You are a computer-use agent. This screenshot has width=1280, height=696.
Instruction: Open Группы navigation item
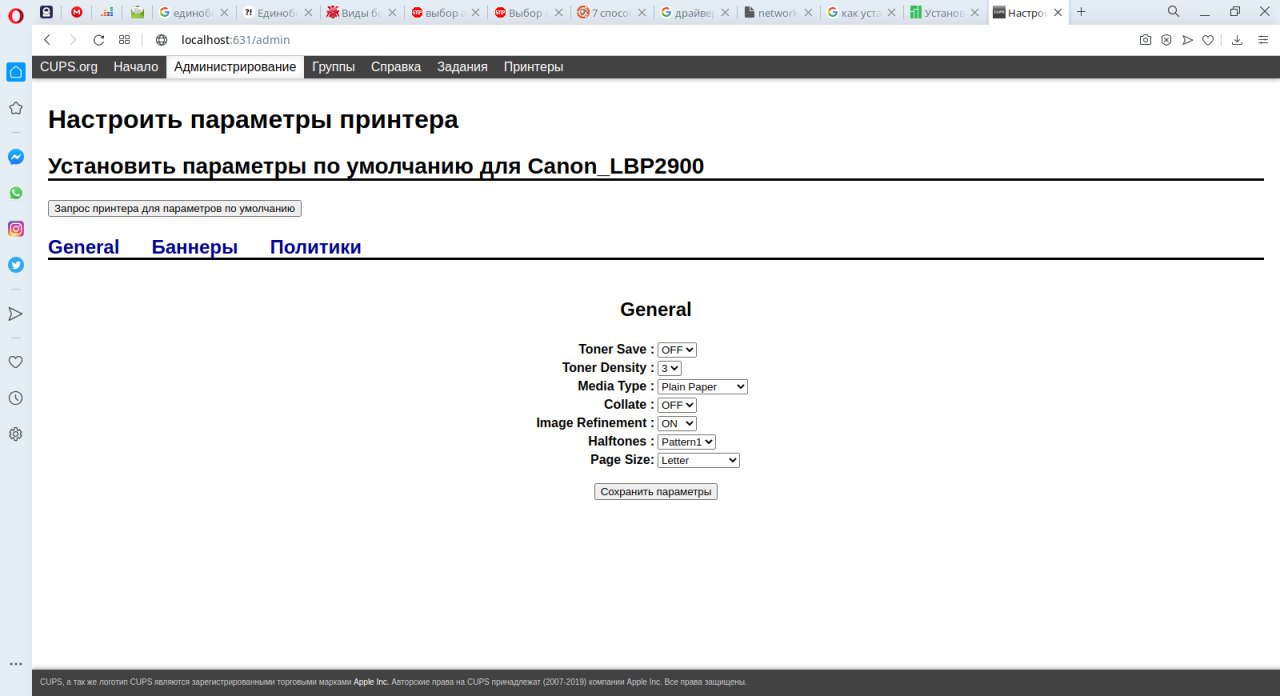[x=333, y=67]
